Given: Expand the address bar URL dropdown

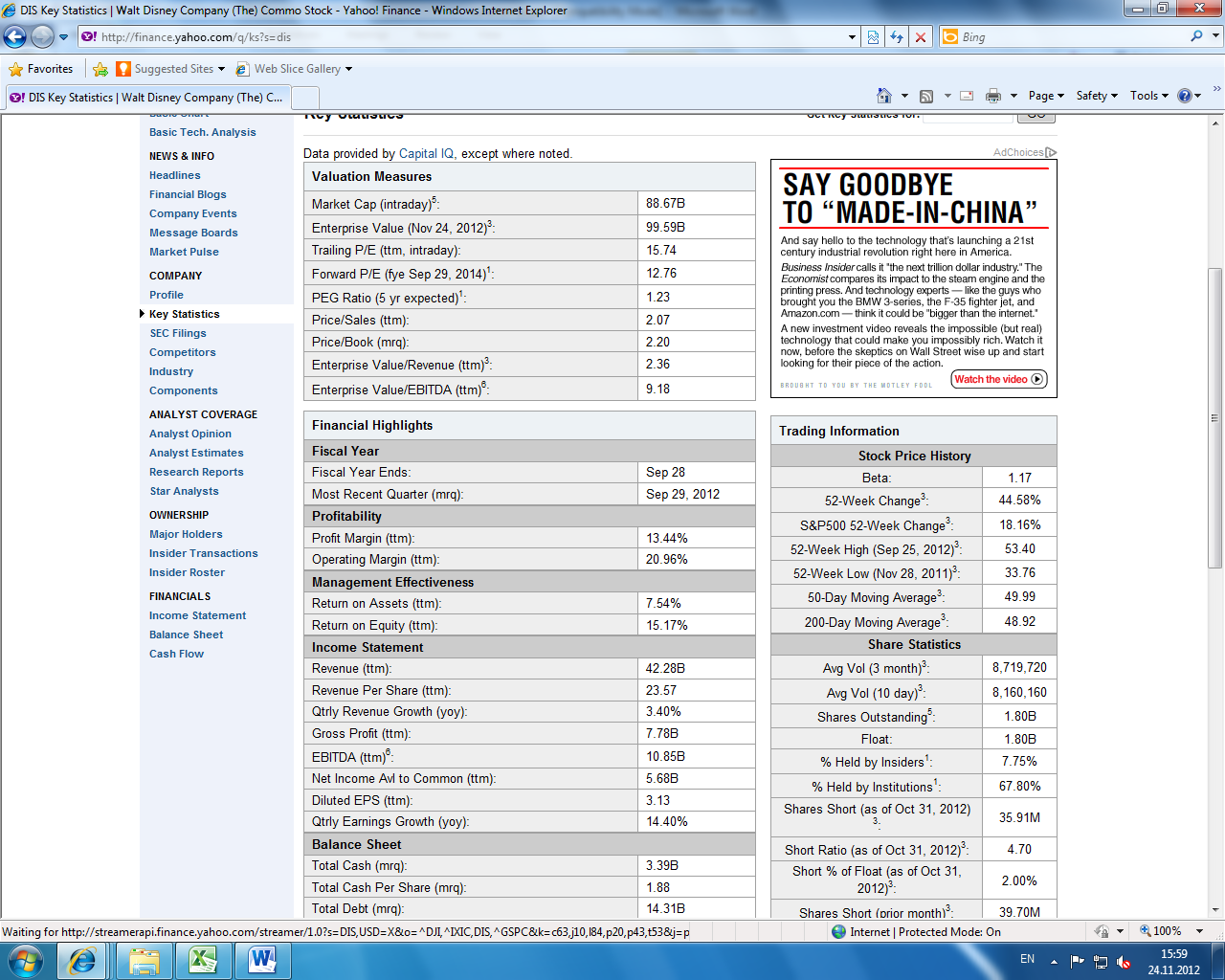Looking at the screenshot, I should tap(852, 37).
